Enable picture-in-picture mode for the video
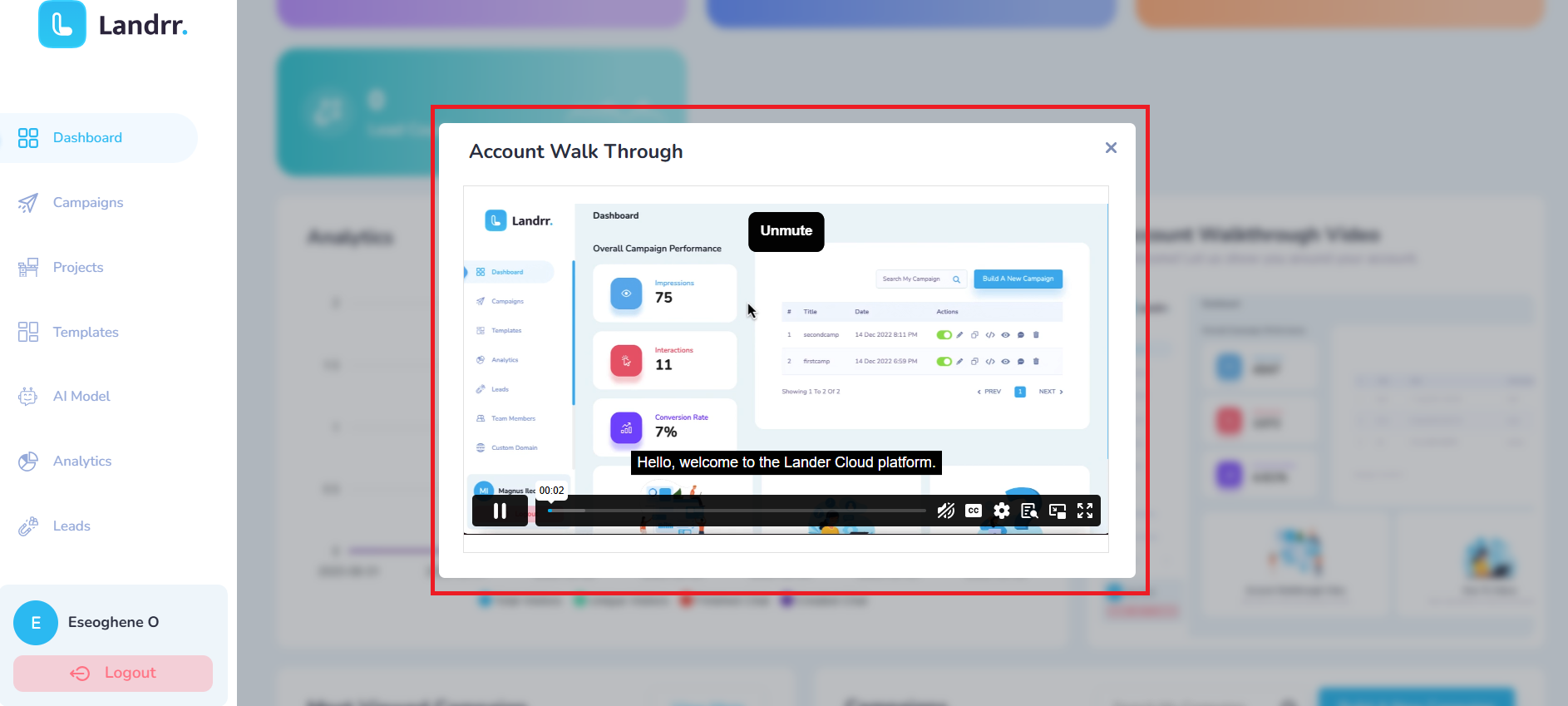This screenshot has width=1568, height=706. point(1058,511)
